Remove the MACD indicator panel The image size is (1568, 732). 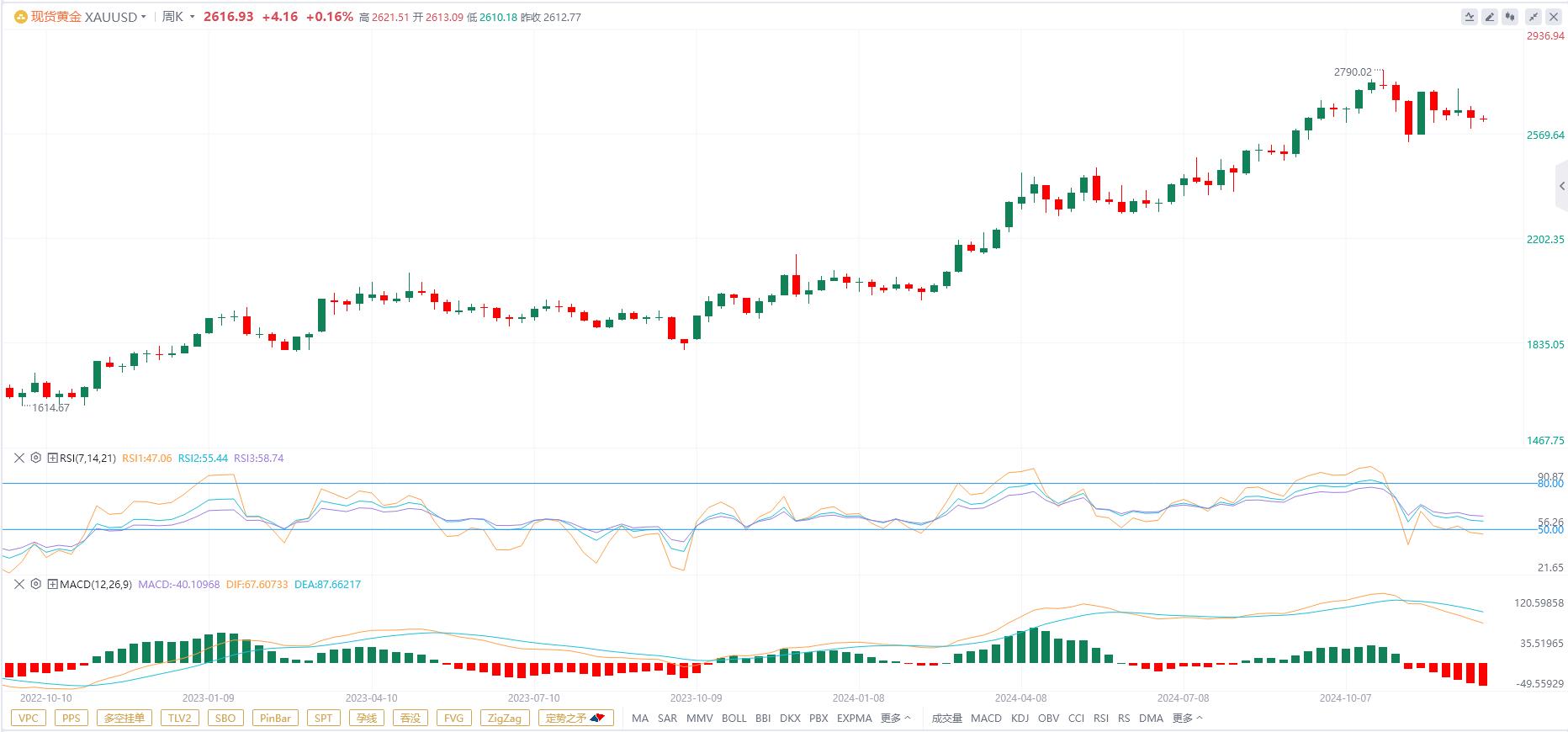click(19, 584)
